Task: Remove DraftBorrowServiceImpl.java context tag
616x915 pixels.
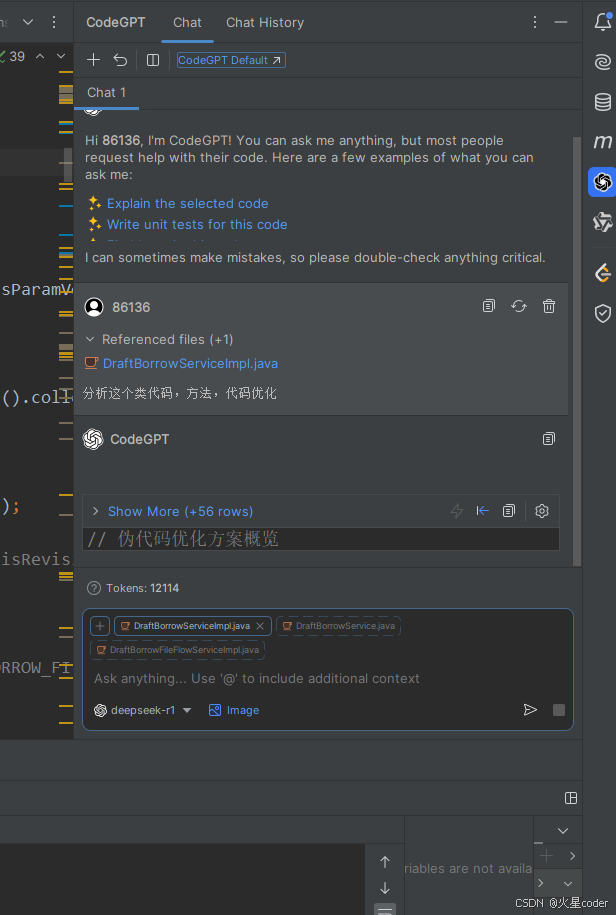Action: (x=260, y=626)
